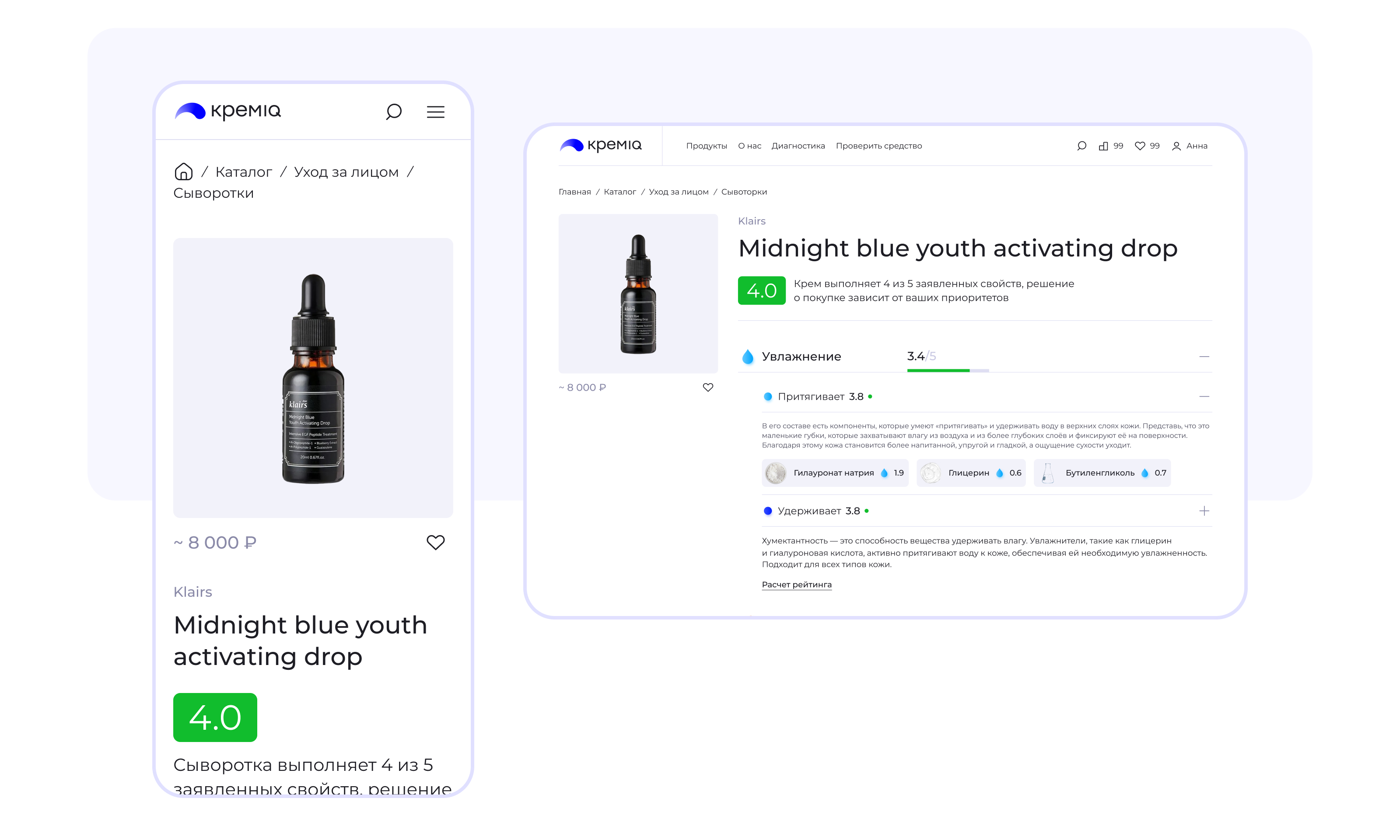Click the dark-blue dot next to Удерживает
1400x840 pixels.
(767, 511)
